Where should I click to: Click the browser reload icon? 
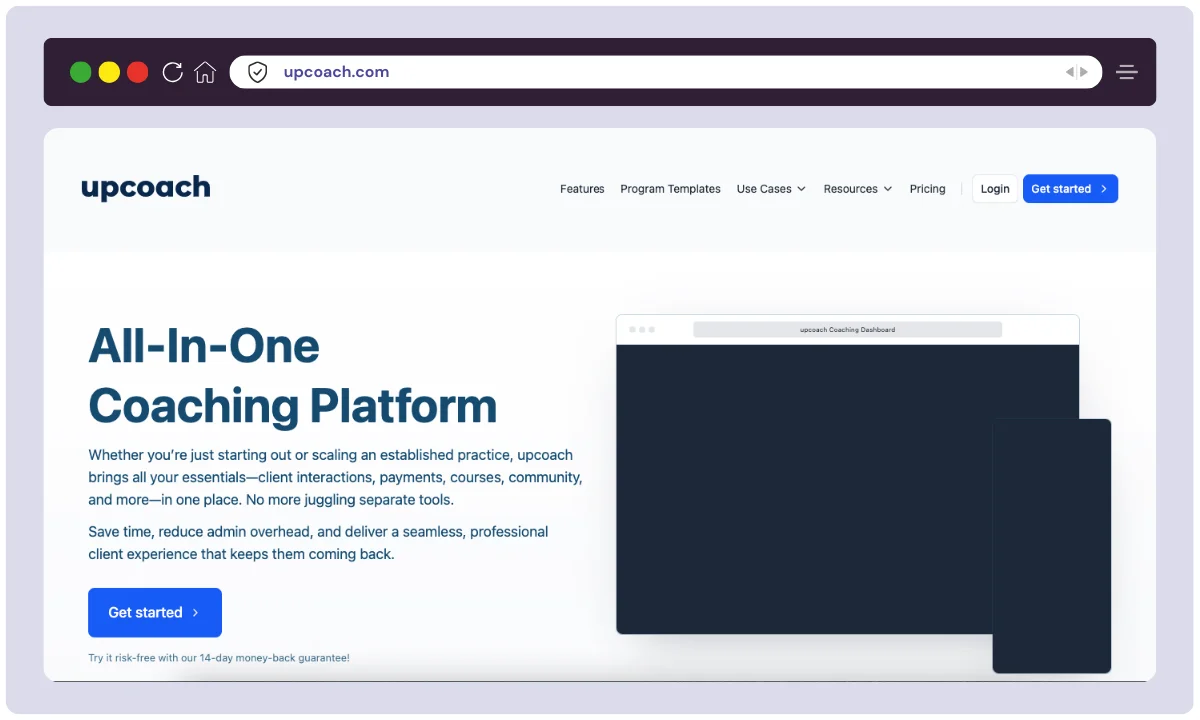pos(172,72)
